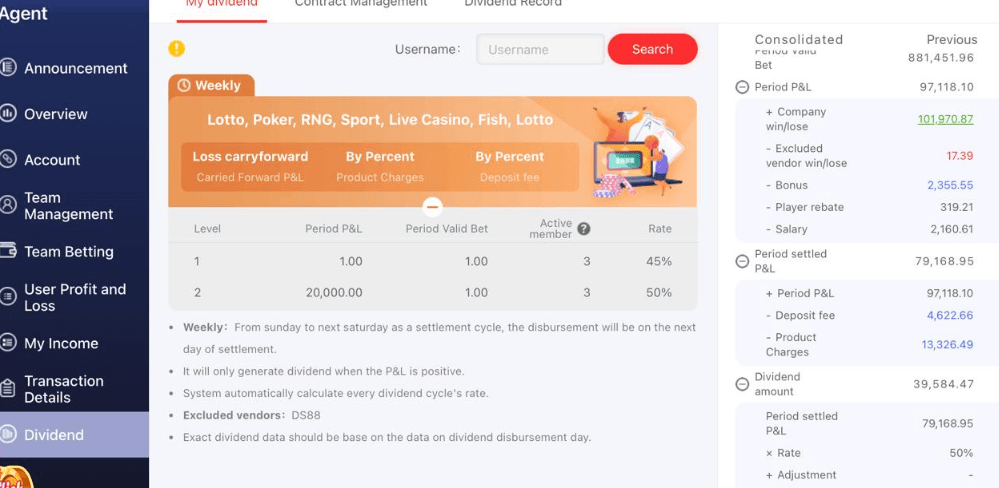Open the Team Management icon
The height and width of the screenshot is (488, 999).
click(9, 205)
